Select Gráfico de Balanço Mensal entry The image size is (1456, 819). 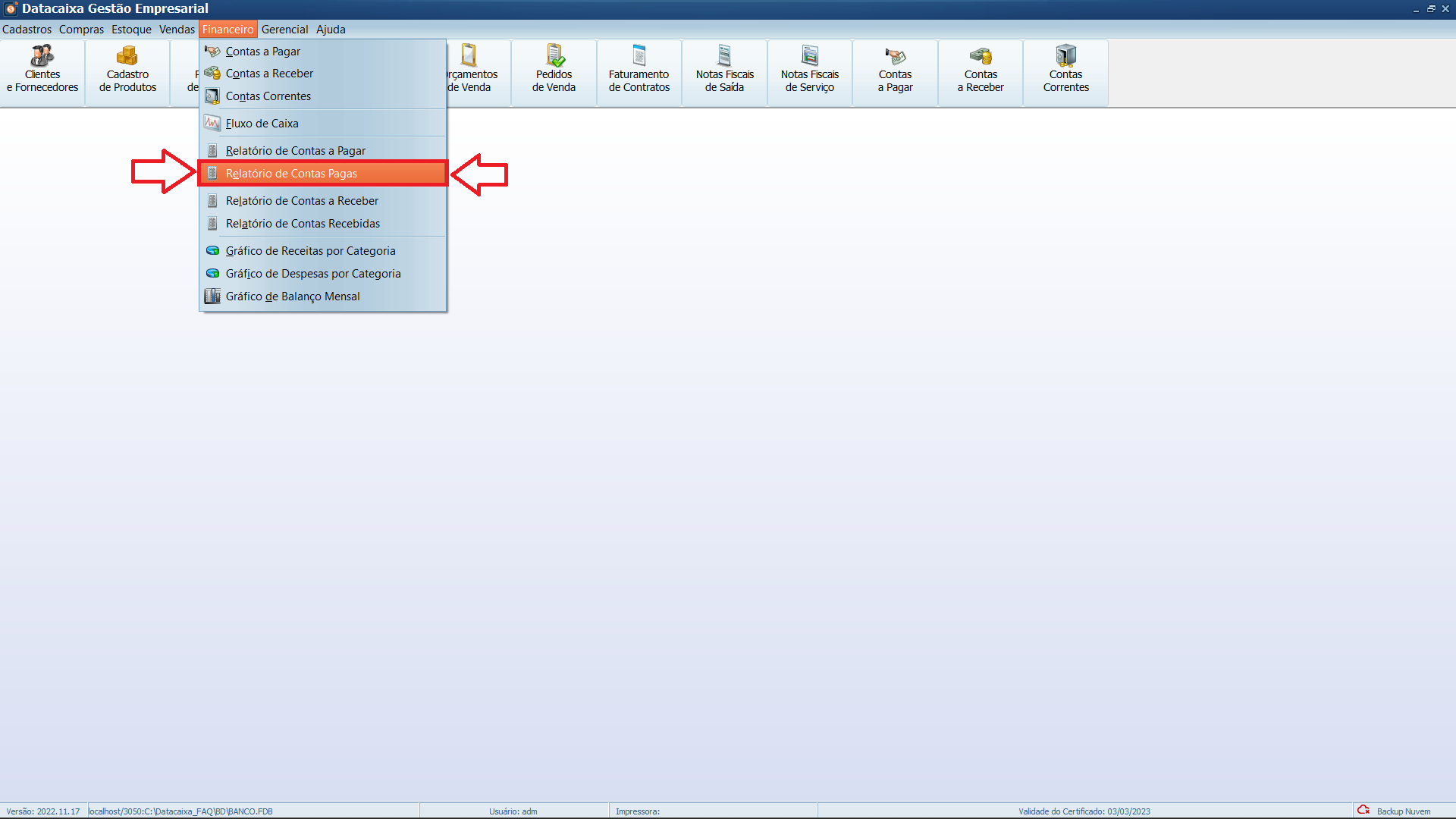click(292, 297)
